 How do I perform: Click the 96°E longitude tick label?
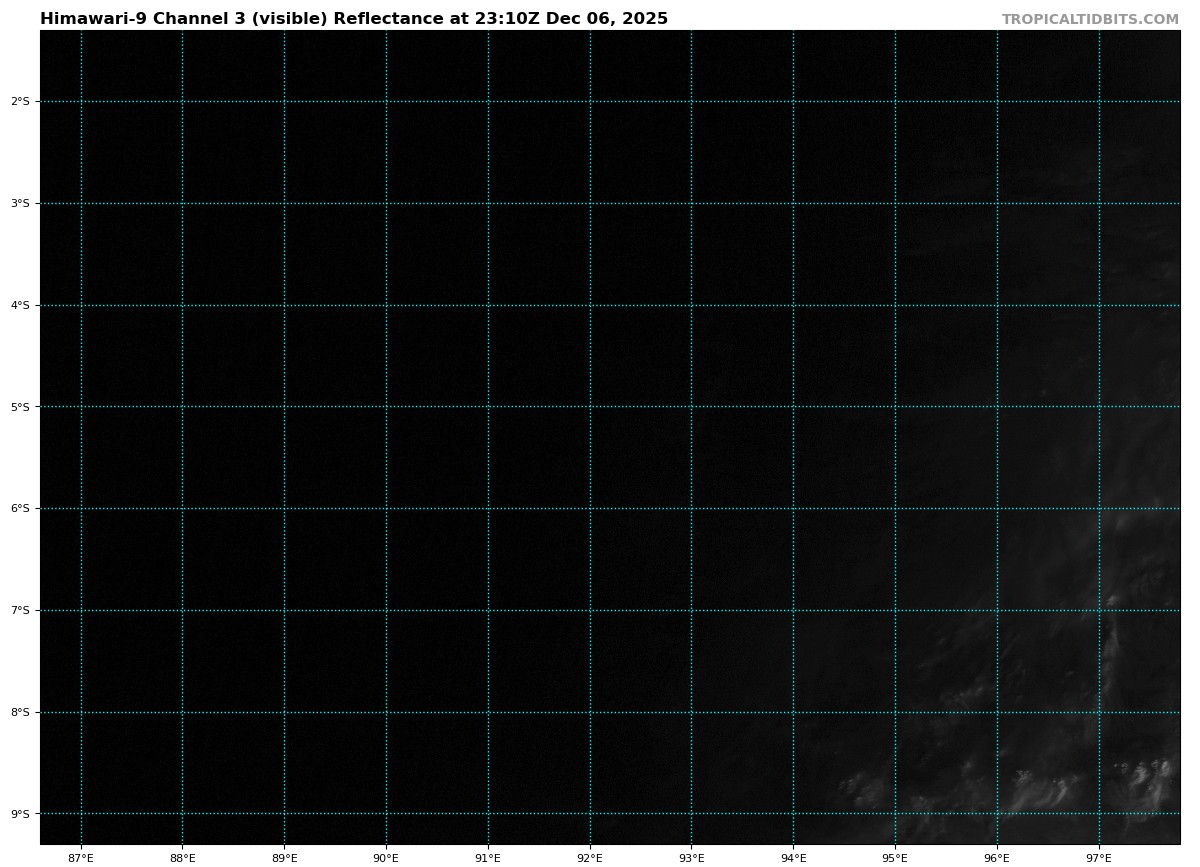coord(997,857)
